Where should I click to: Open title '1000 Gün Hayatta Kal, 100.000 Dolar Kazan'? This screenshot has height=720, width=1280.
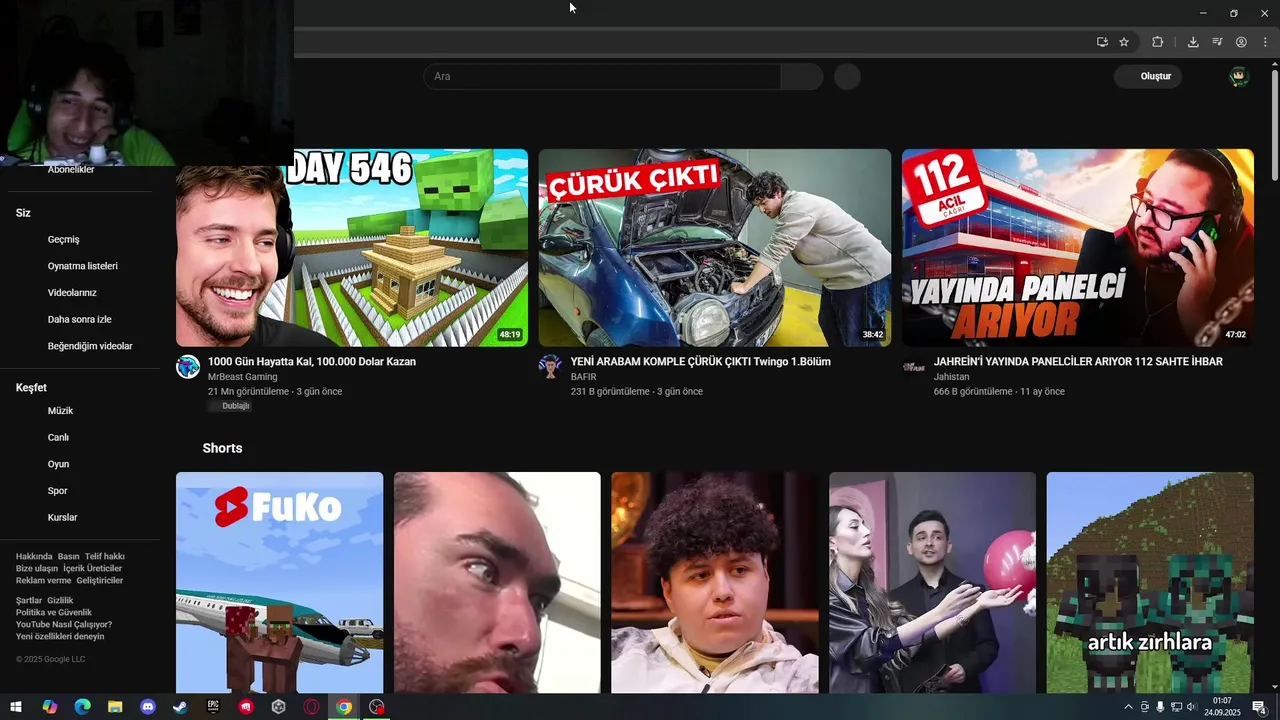(312, 361)
